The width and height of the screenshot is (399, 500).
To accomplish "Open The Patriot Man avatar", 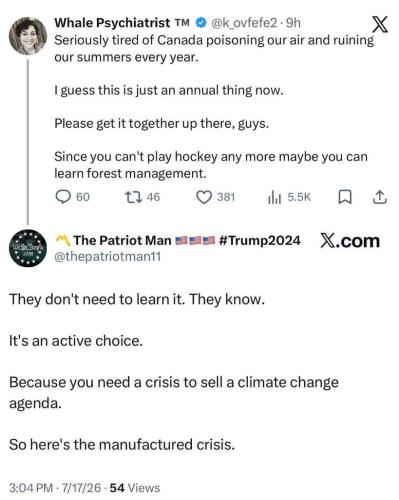I will tap(28, 248).
